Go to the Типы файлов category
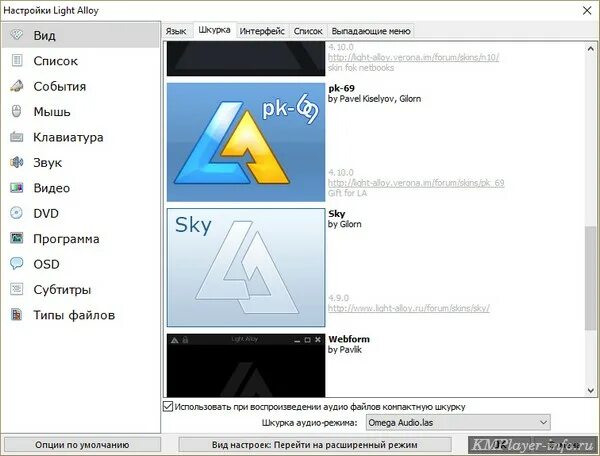 click(x=80, y=315)
